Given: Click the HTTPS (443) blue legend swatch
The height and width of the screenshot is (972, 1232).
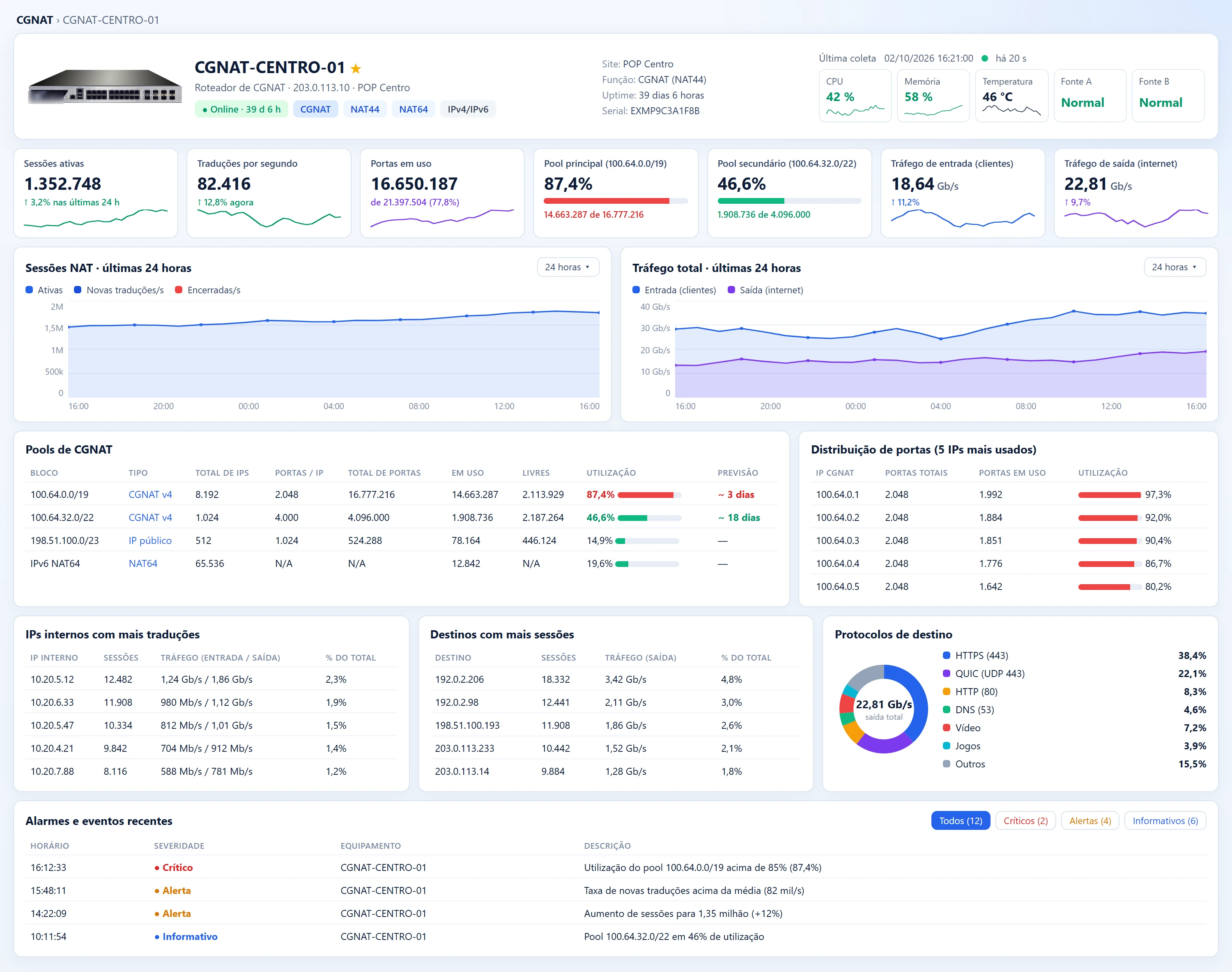Looking at the screenshot, I should 947,655.
